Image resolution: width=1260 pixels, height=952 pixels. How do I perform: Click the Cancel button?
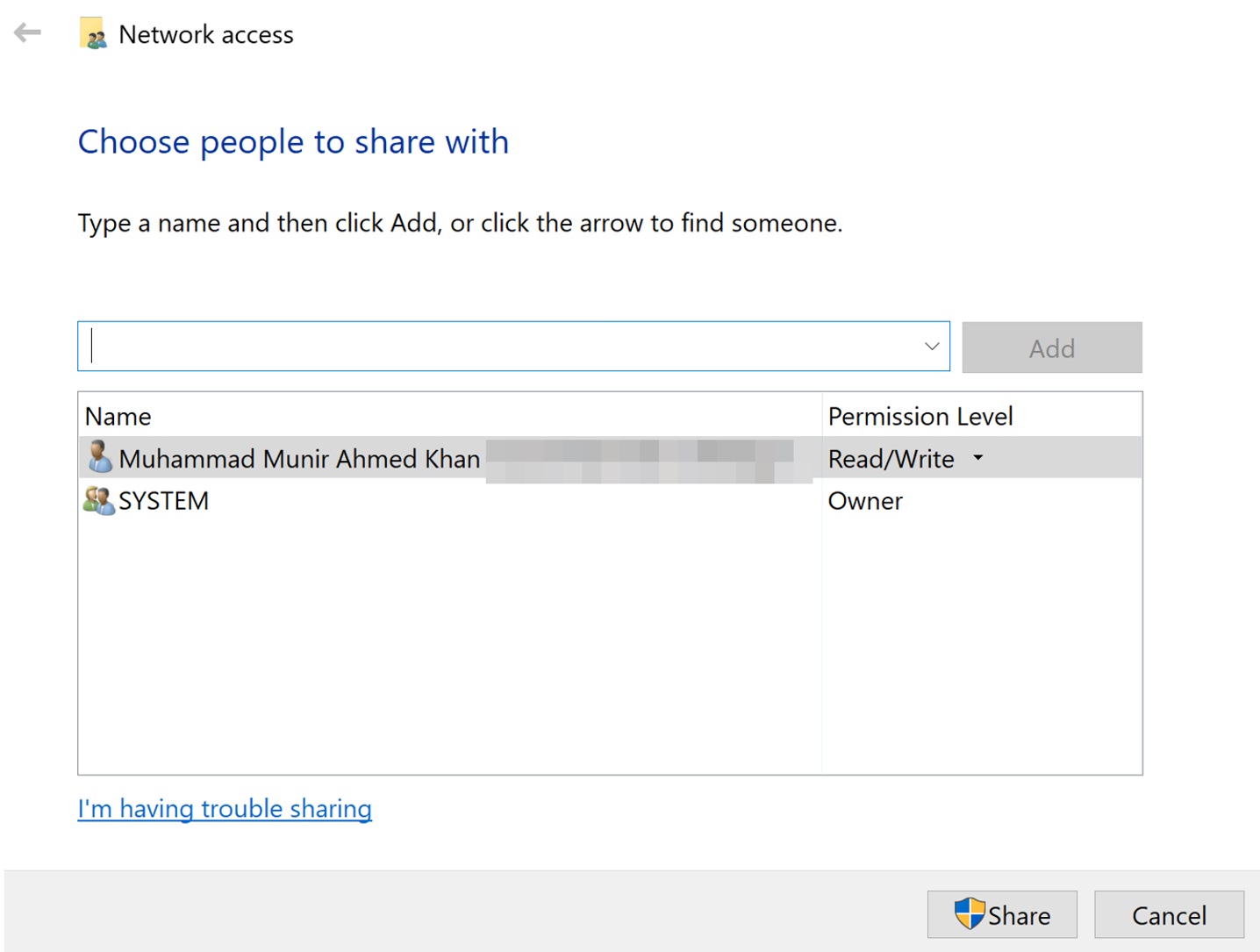click(x=1169, y=914)
